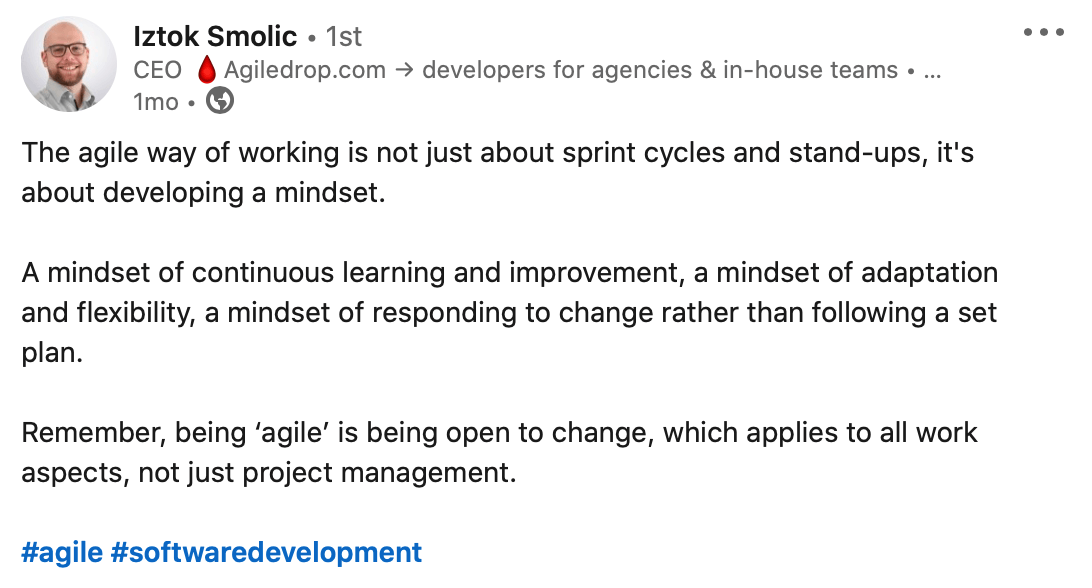Click the words 'project management' in post
Image resolution: width=1092 pixels, height=588 pixels.
point(380,472)
